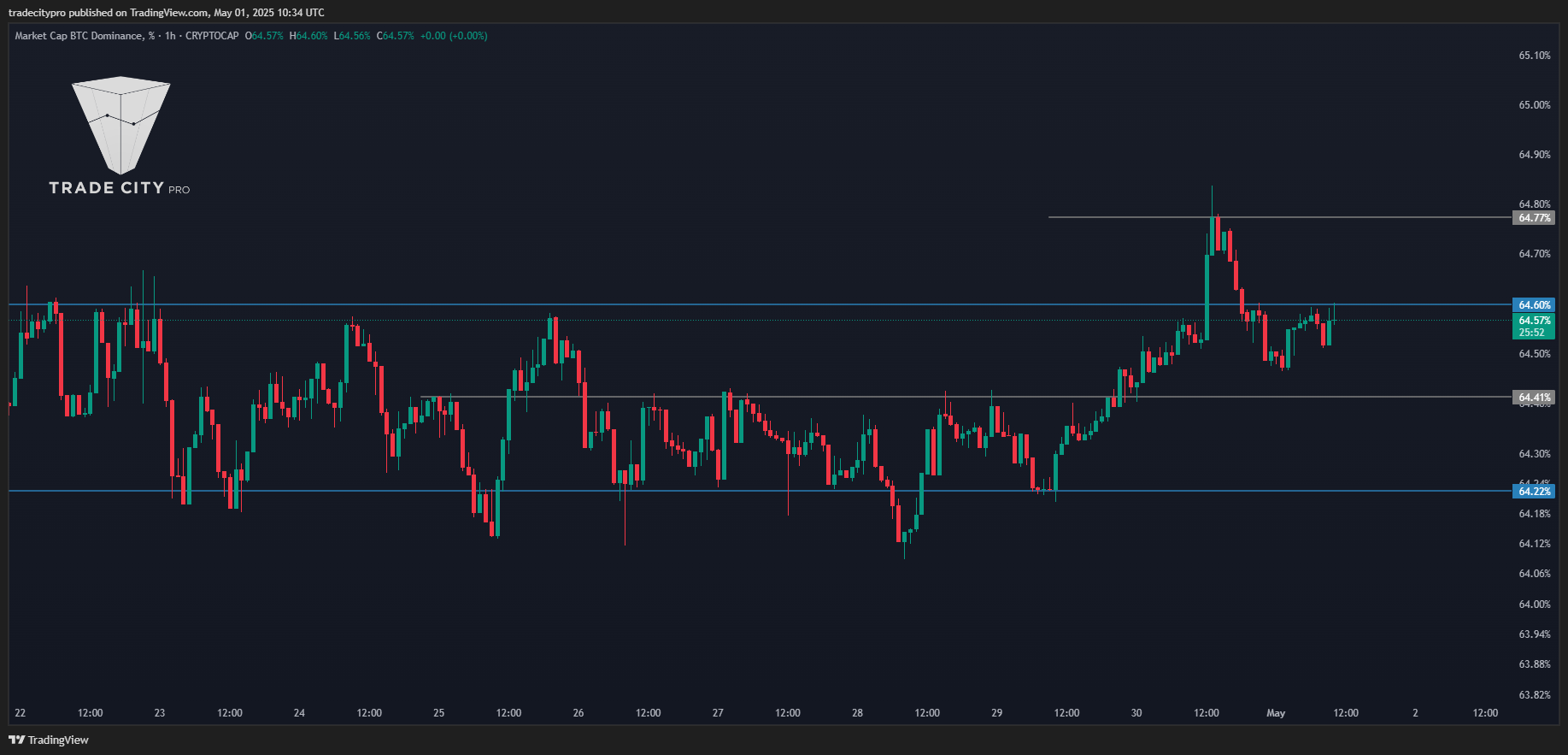Click the Open value O64.57%
1568x755 pixels.
pos(264,36)
